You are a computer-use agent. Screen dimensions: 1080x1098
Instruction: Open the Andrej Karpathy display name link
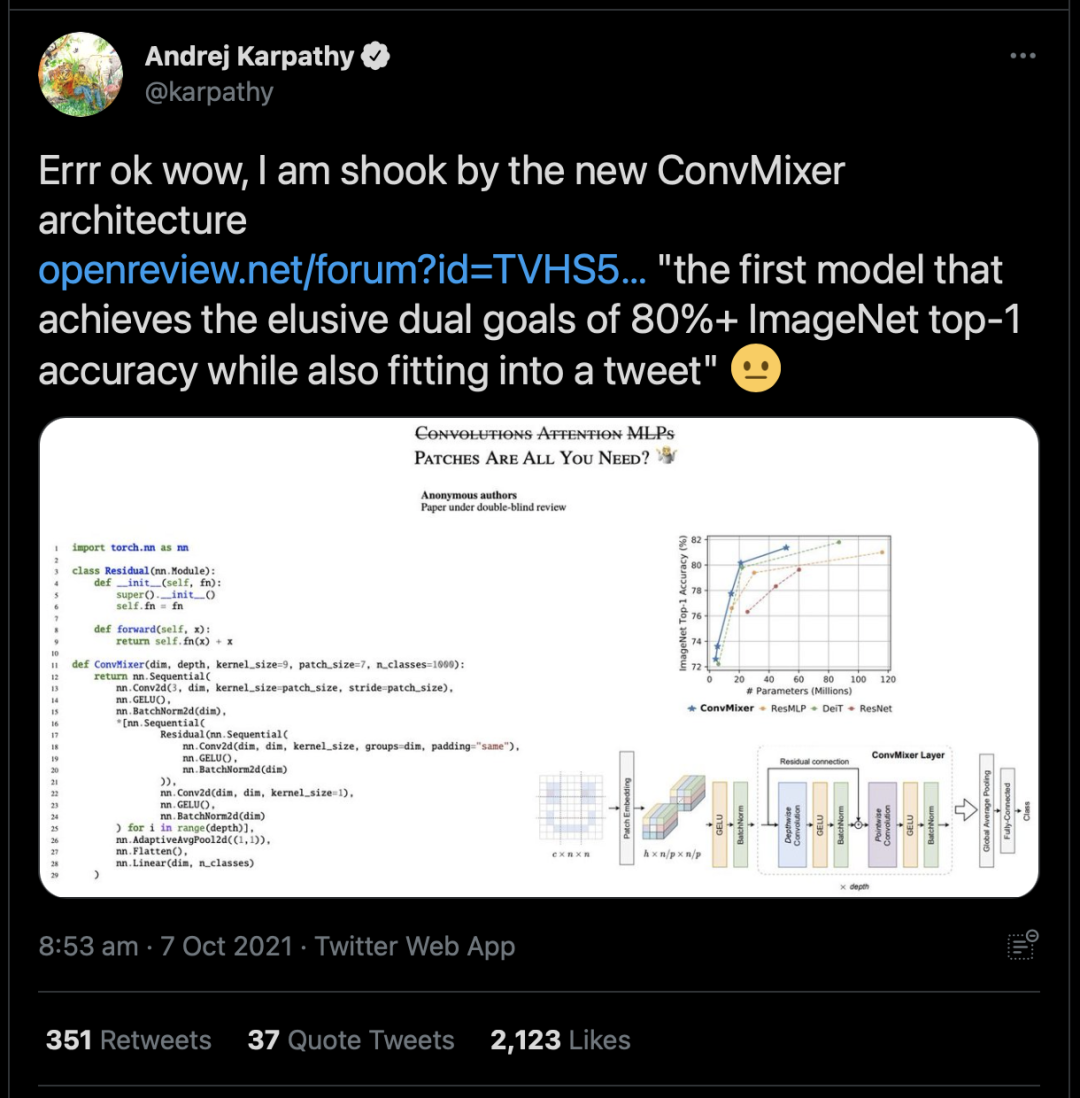pyautogui.click(x=249, y=56)
